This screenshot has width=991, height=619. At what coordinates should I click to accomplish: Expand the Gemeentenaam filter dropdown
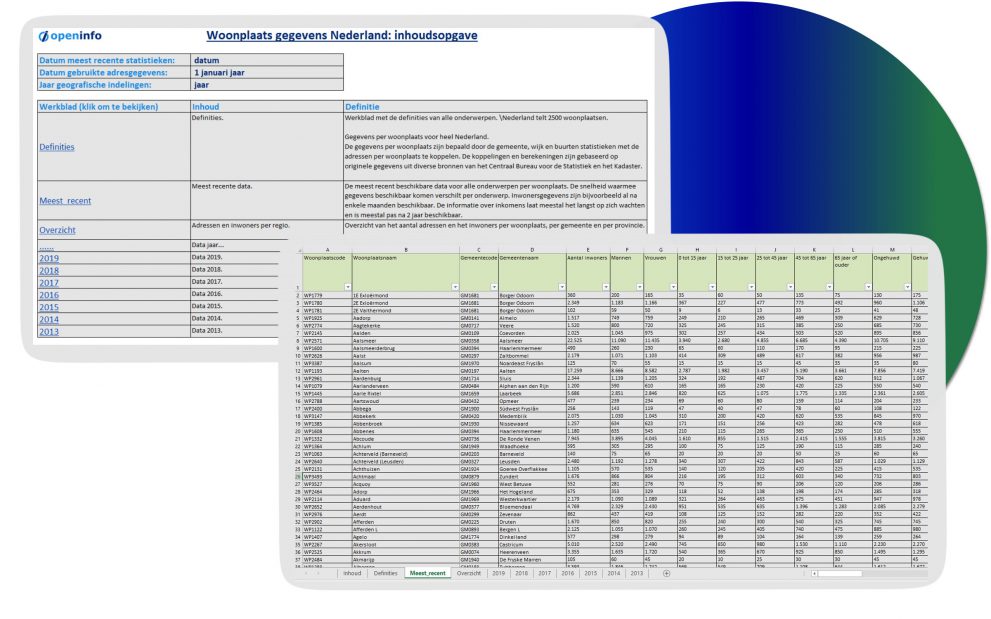(562, 287)
